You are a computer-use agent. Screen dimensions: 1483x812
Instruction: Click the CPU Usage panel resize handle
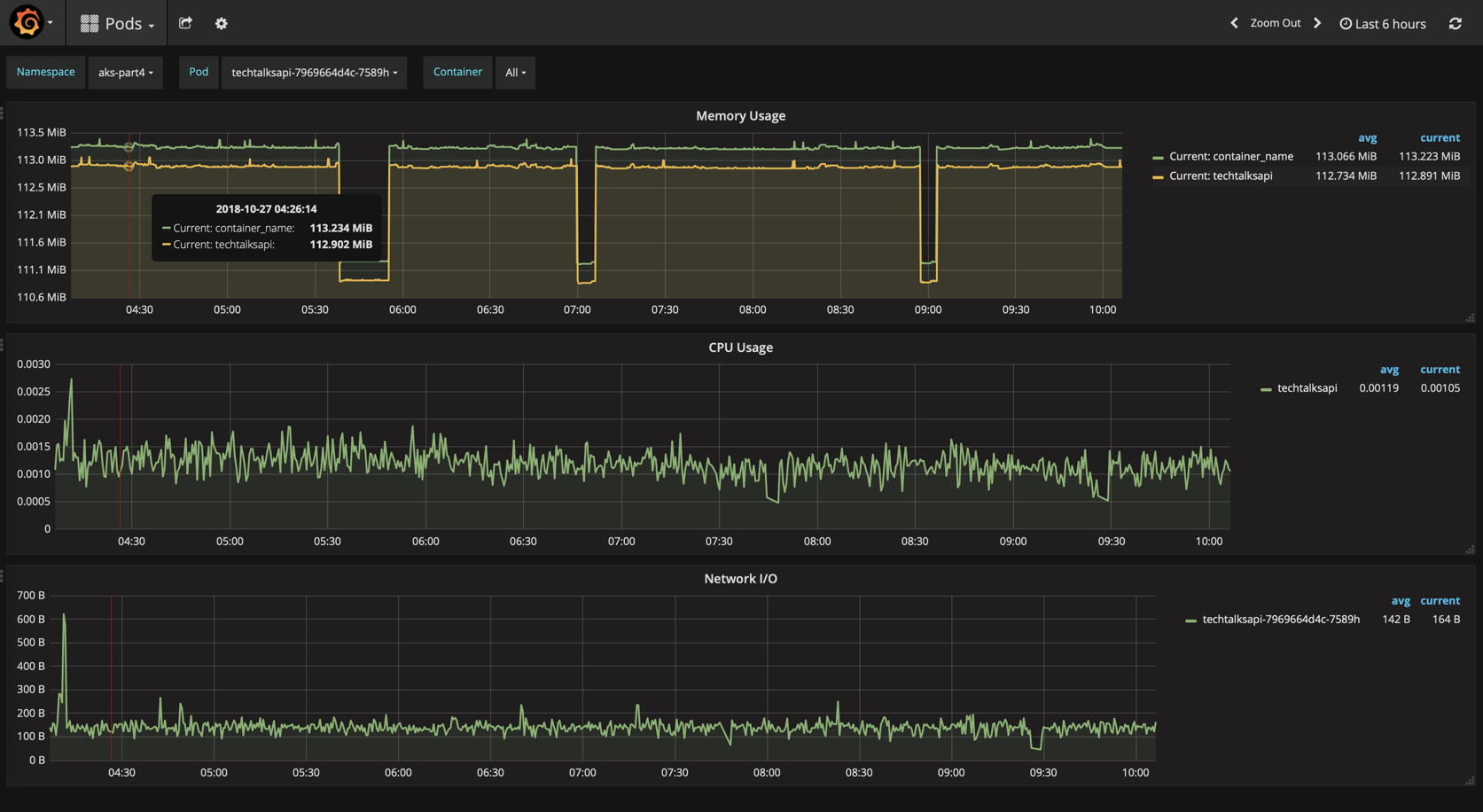(1470, 549)
